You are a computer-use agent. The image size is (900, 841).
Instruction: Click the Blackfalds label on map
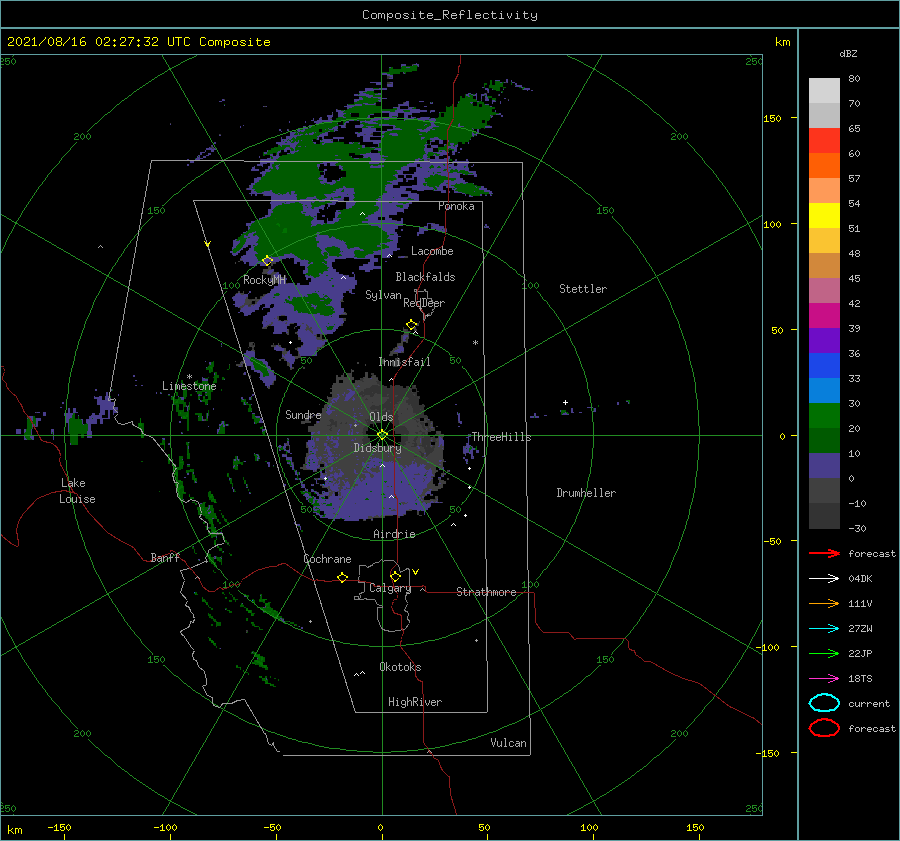(425, 277)
